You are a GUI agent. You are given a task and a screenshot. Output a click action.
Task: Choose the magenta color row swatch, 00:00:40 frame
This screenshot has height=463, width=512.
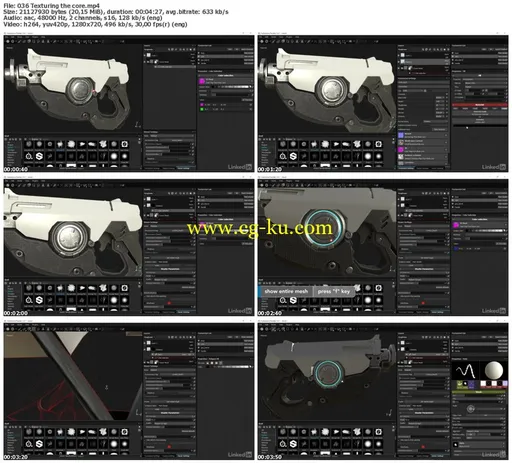tap(202, 105)
